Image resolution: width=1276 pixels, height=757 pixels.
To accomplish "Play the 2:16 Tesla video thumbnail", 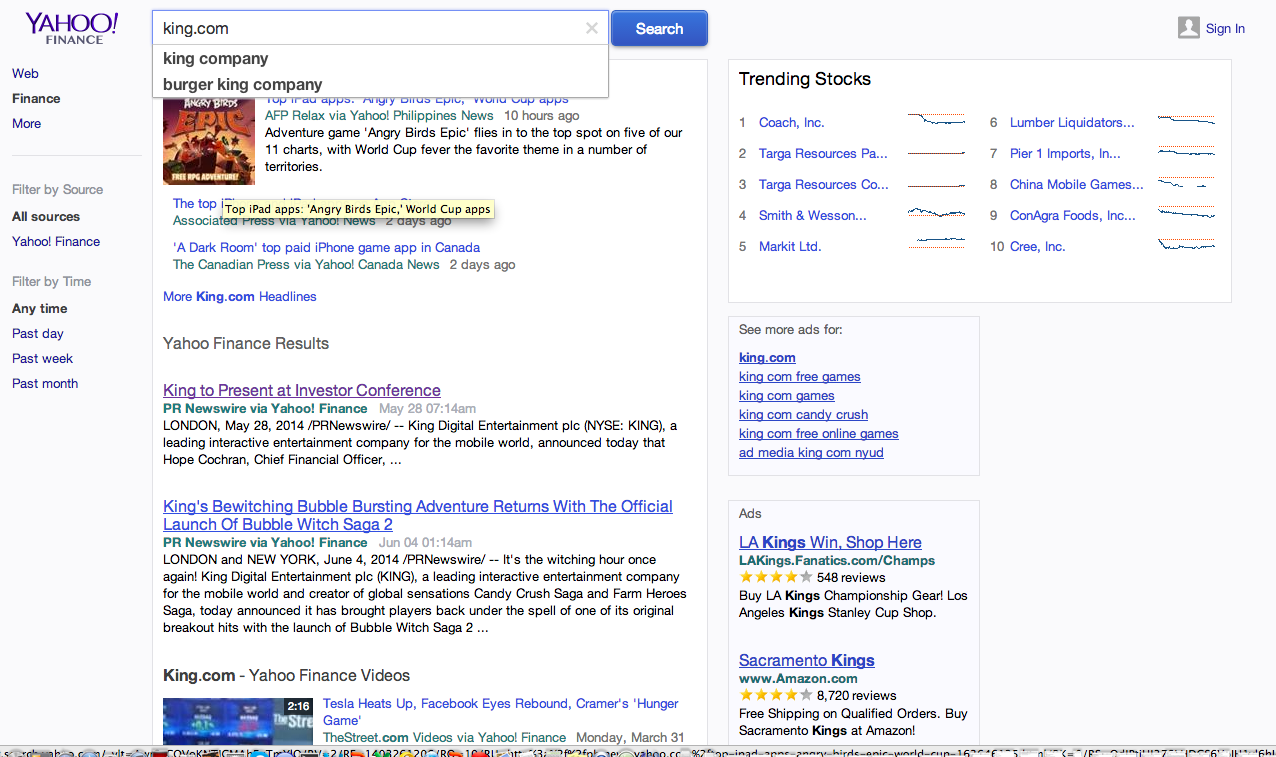I will click(238, 722).
